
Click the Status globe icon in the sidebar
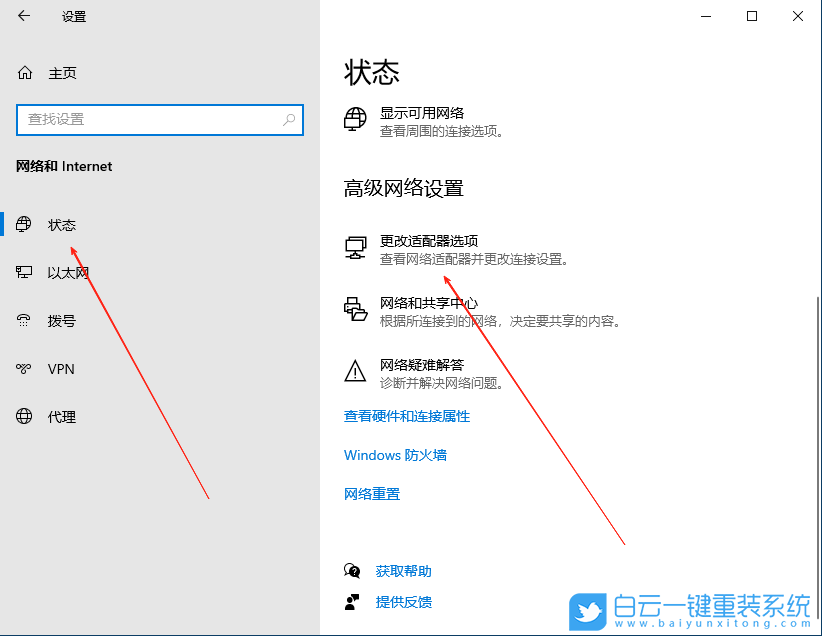click(23, 224)
